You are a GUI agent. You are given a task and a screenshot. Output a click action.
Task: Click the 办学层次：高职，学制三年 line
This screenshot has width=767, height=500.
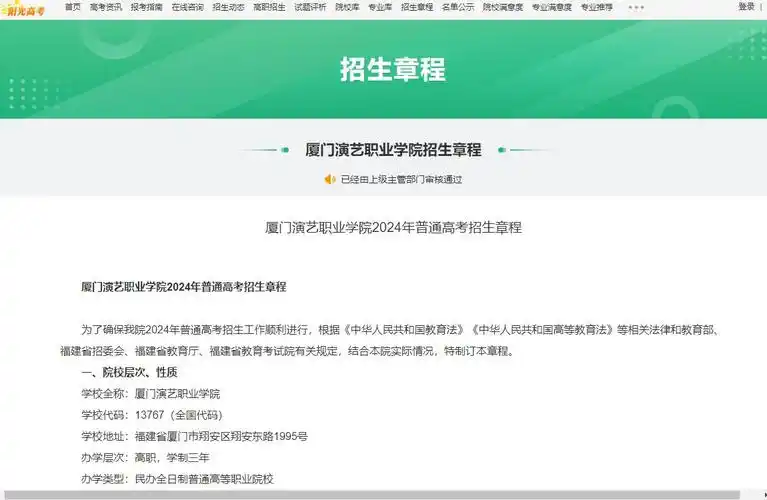pos(145,458)
